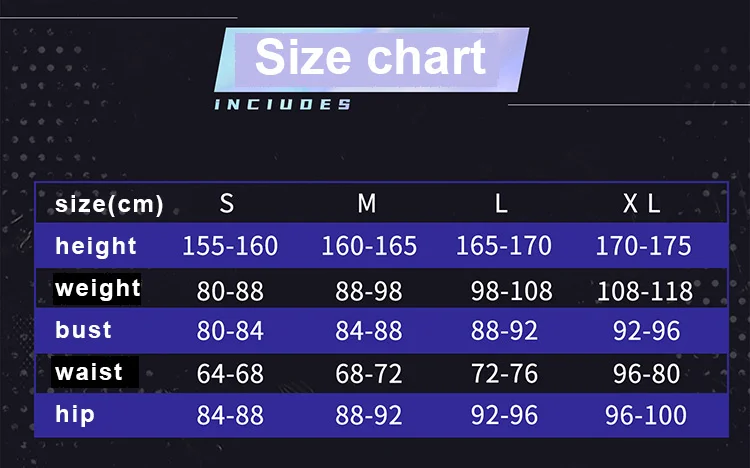Click height value 155-160
Screen dimensions: 750x468
click(230, 246)
